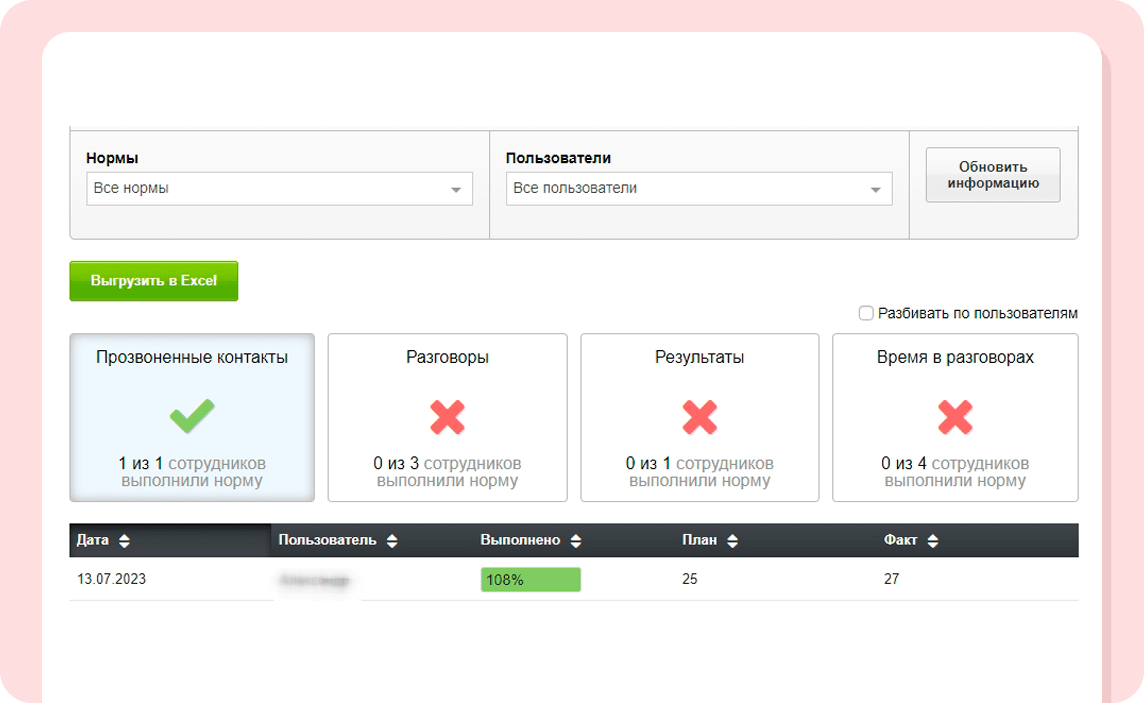
Task: Sort by Выполнено column arrows
Action: click(x=576, y=540)
